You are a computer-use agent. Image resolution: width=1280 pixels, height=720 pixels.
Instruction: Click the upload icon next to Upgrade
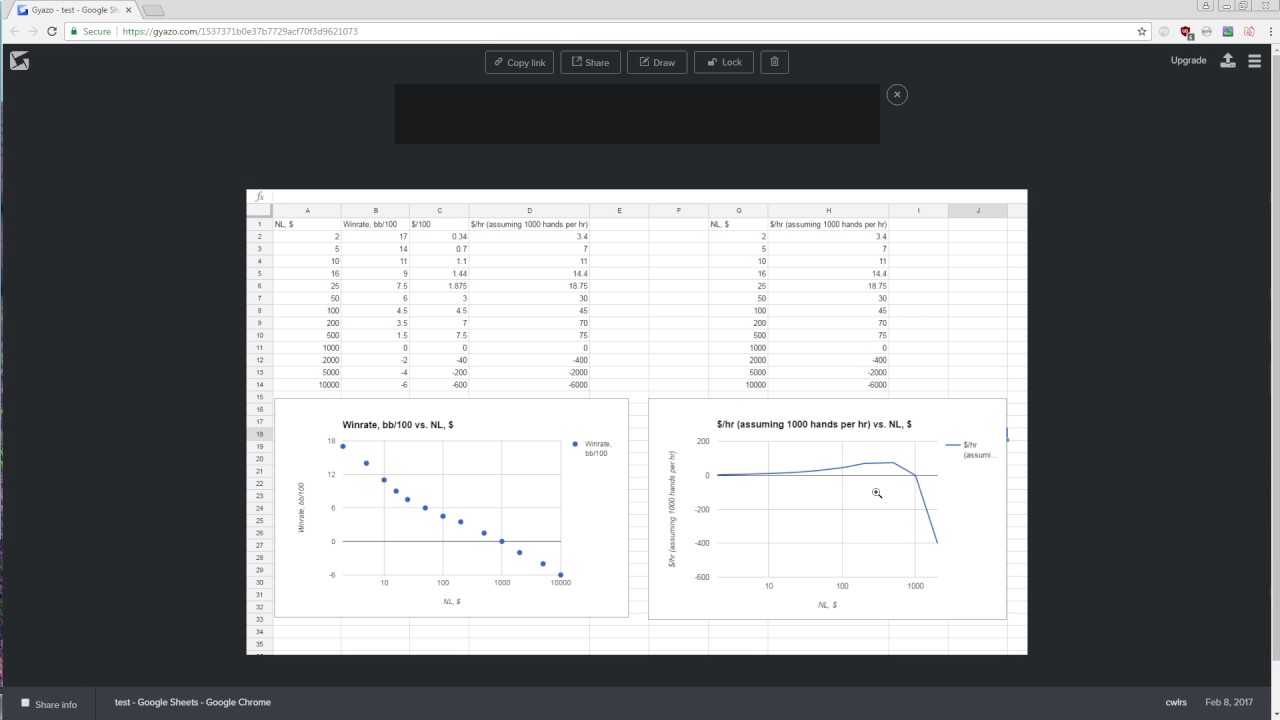coord(1228,60)
